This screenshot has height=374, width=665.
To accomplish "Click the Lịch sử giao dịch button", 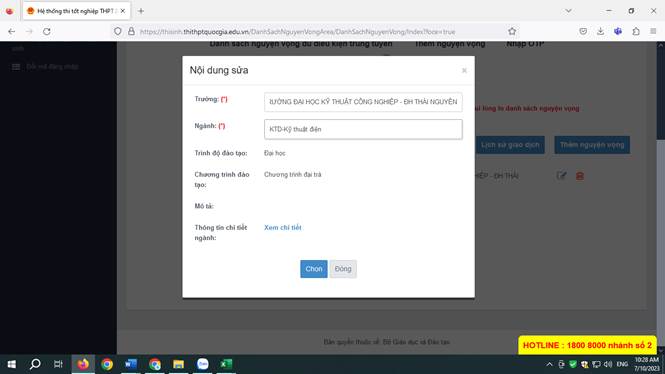I will click(x=510, y=145).
